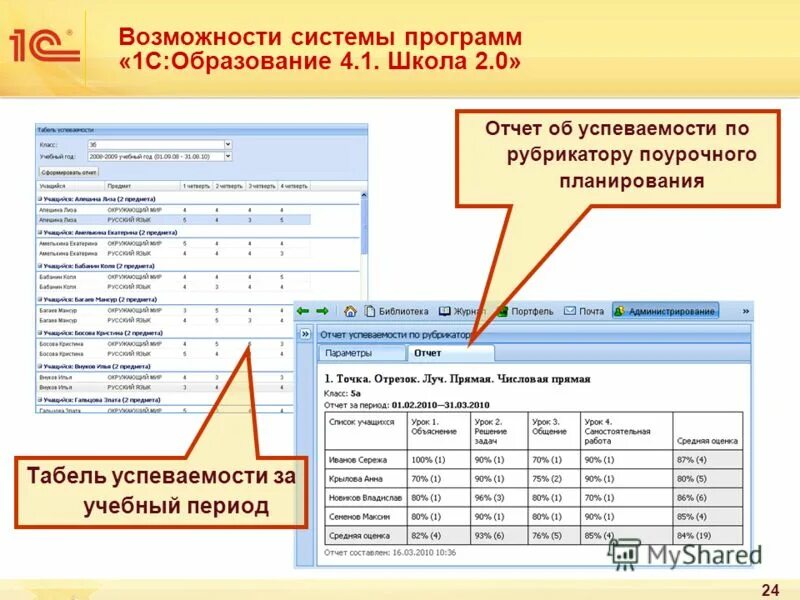The image size is (800, 600).
Task: Click the Крылова Анна name cell
Action: click(x=366, y=479)
